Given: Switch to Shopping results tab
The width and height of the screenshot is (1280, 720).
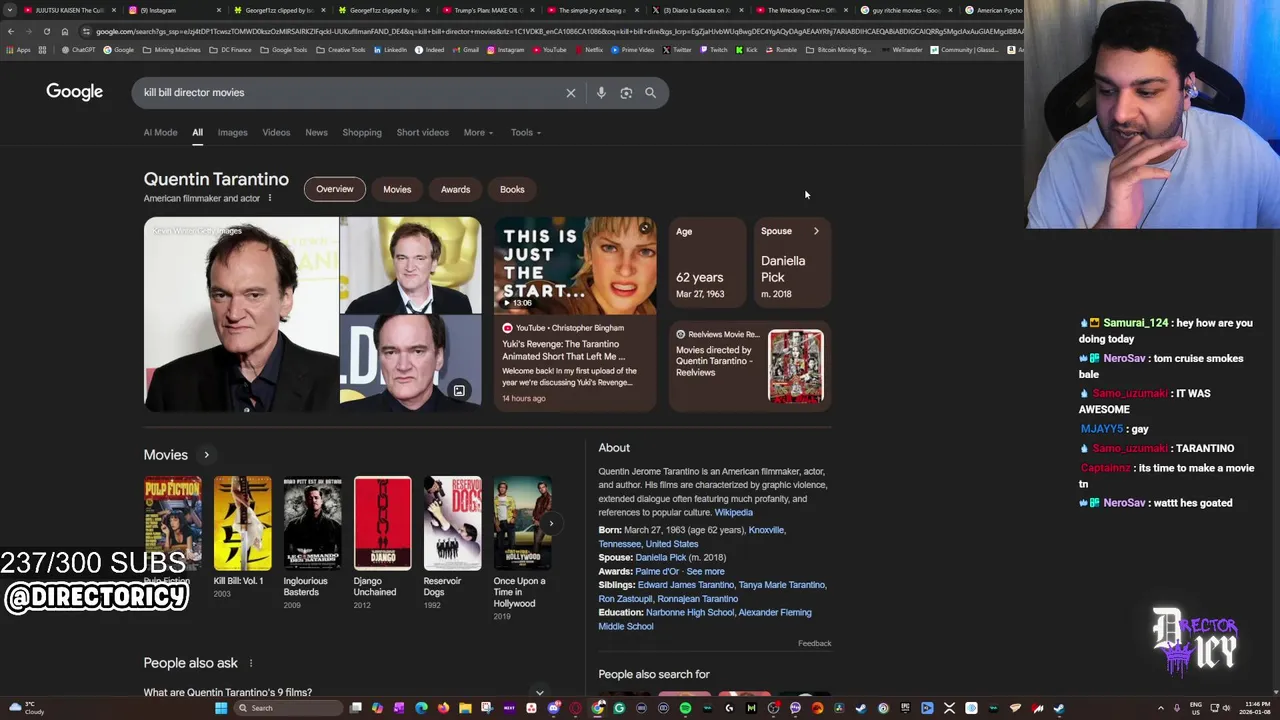Looking at the screenshot, I should click(x=362, y=132).
